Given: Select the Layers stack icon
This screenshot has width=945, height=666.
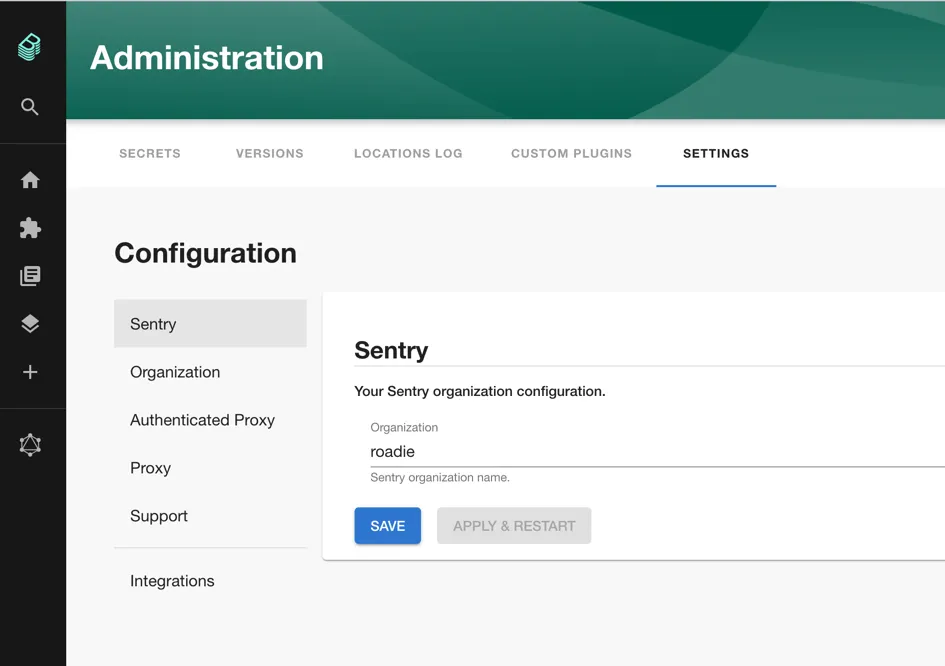Looking at the screenshot, I should pos(29,323).
